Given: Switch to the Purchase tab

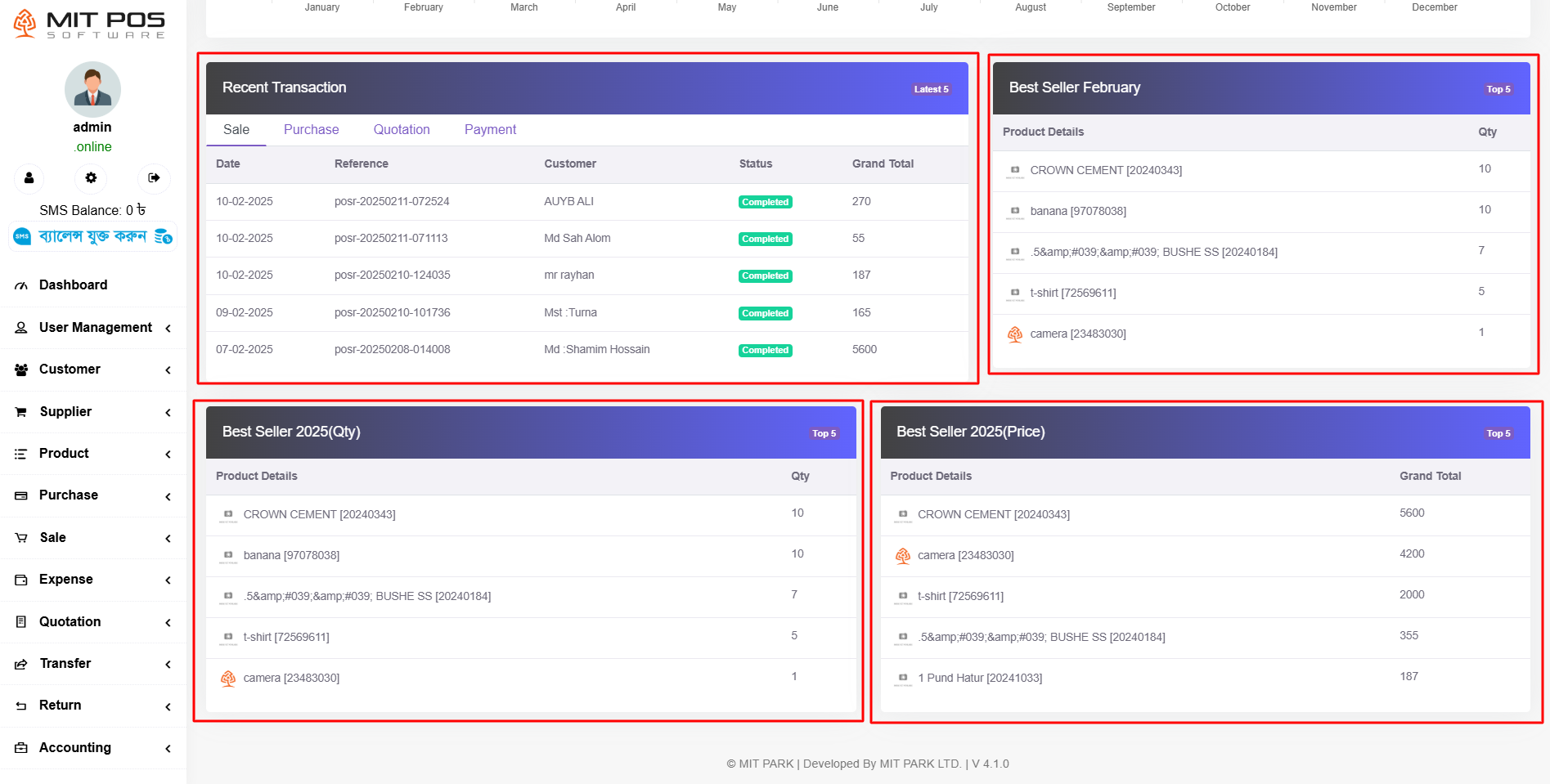Looking at the screenshot, I should 311,130.
